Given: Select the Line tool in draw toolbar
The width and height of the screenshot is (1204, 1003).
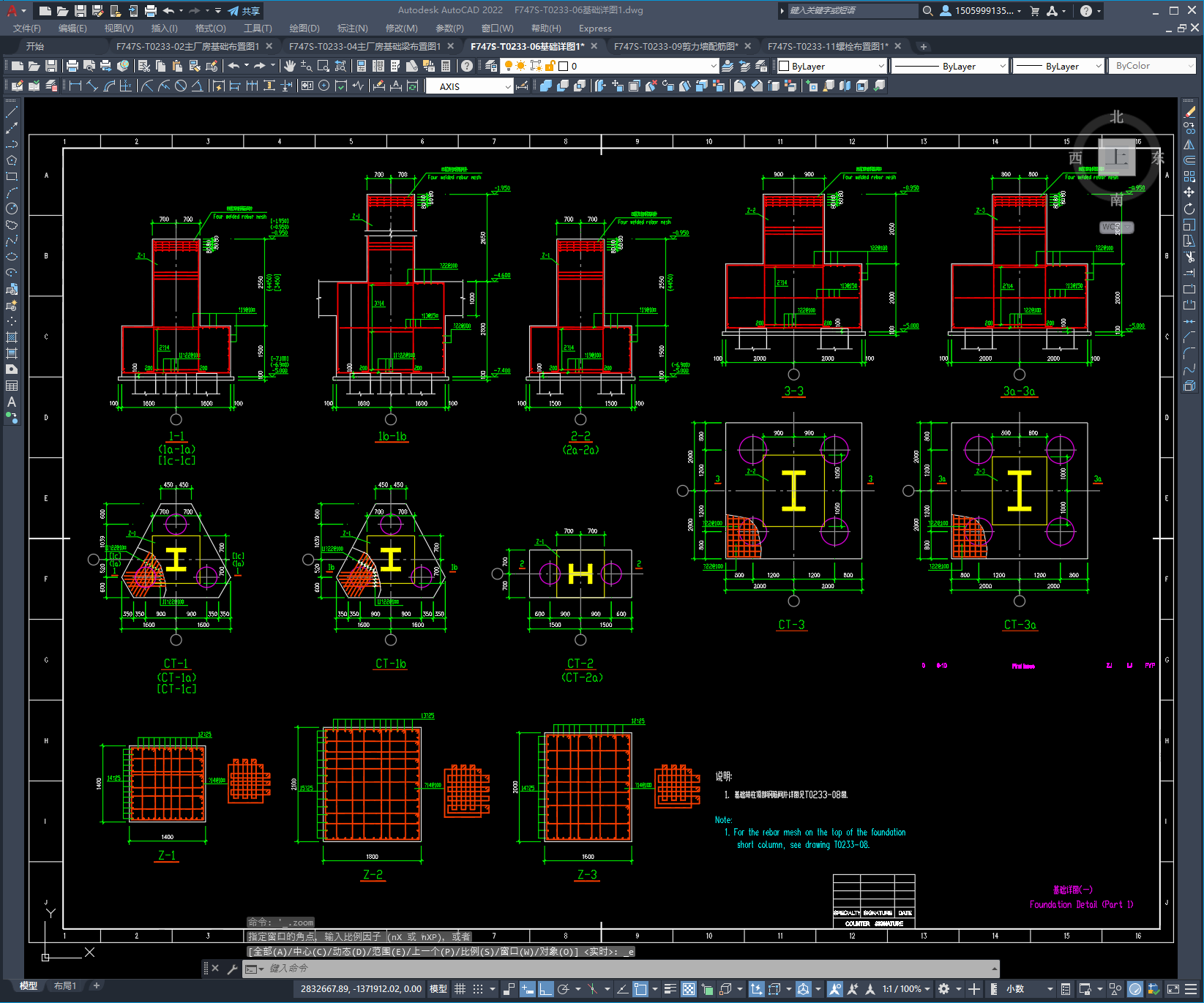Looking at the screenshot, I should pos(12,112).
